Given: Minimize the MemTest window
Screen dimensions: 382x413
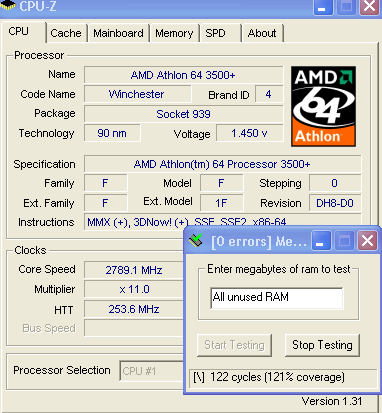Looking at the screenshot, I should [x=321, y=240].
